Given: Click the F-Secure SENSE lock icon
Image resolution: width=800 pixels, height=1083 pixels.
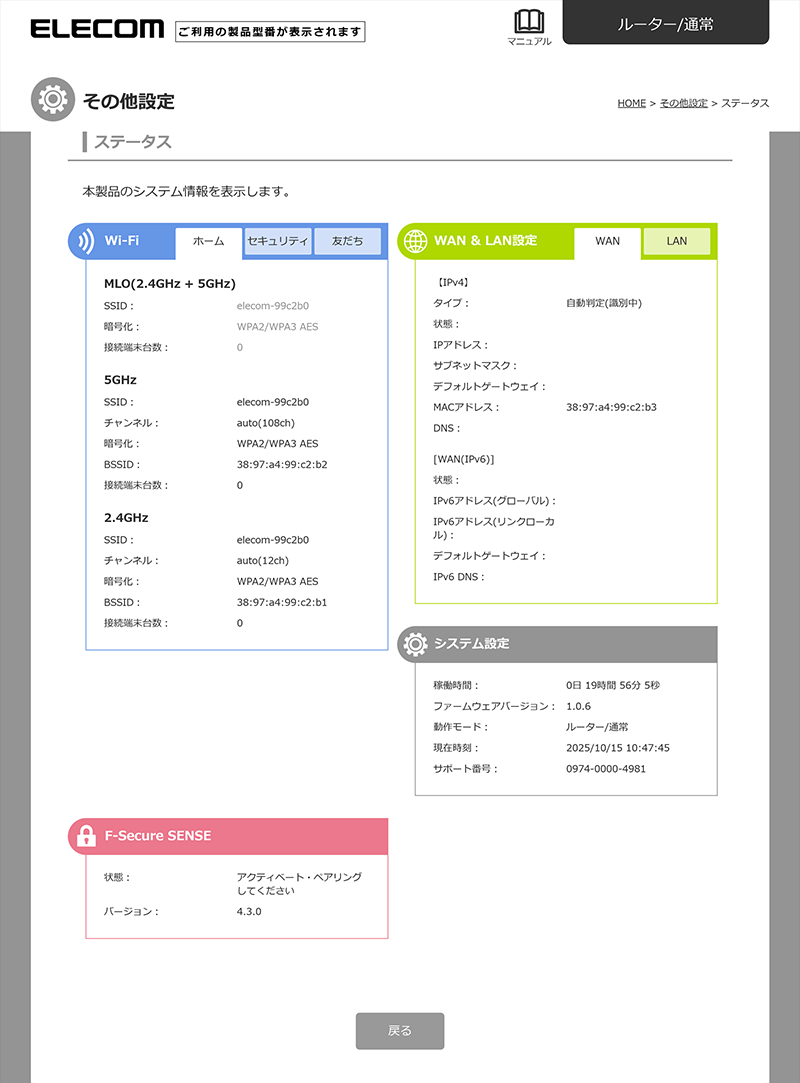Looking at the screenshot, I should tap(84, 836).
